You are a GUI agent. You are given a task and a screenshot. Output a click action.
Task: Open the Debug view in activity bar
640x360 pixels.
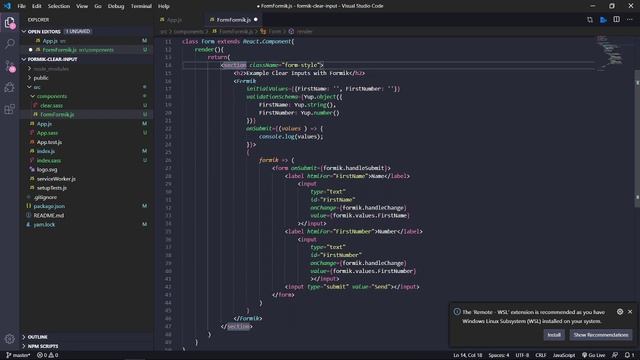coord(9,87)
